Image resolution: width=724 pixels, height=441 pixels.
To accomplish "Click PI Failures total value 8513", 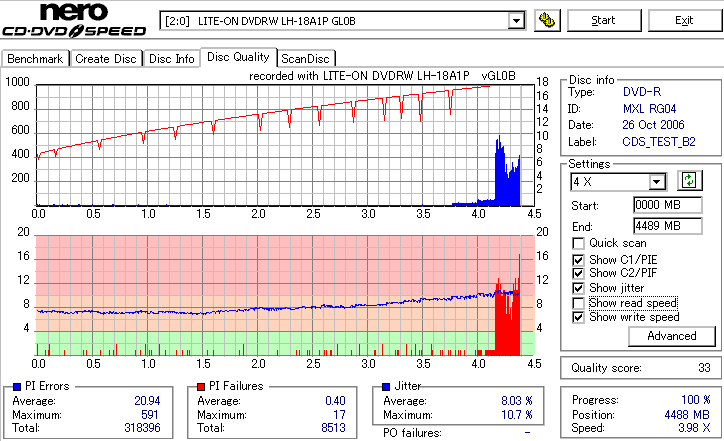I will click(x=333, y=428).
